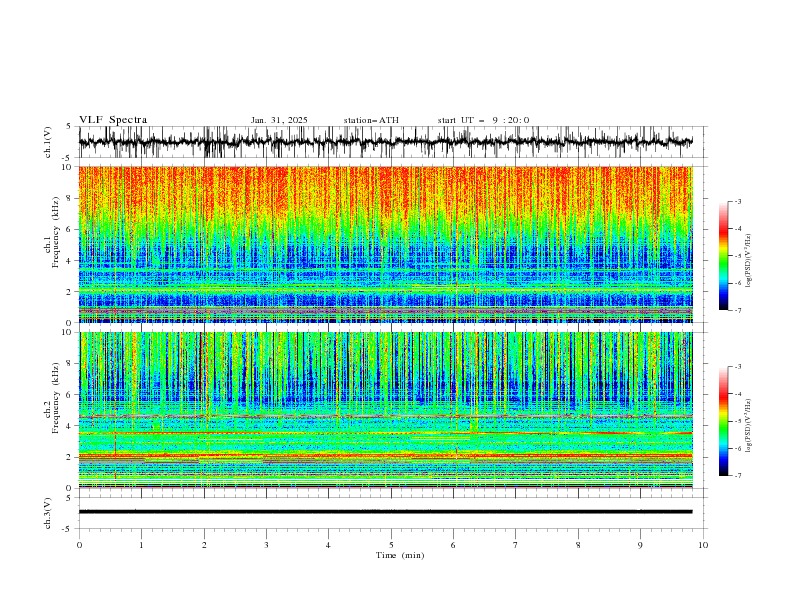Click the '-3' value on upper colorbar

click(738, 201)
